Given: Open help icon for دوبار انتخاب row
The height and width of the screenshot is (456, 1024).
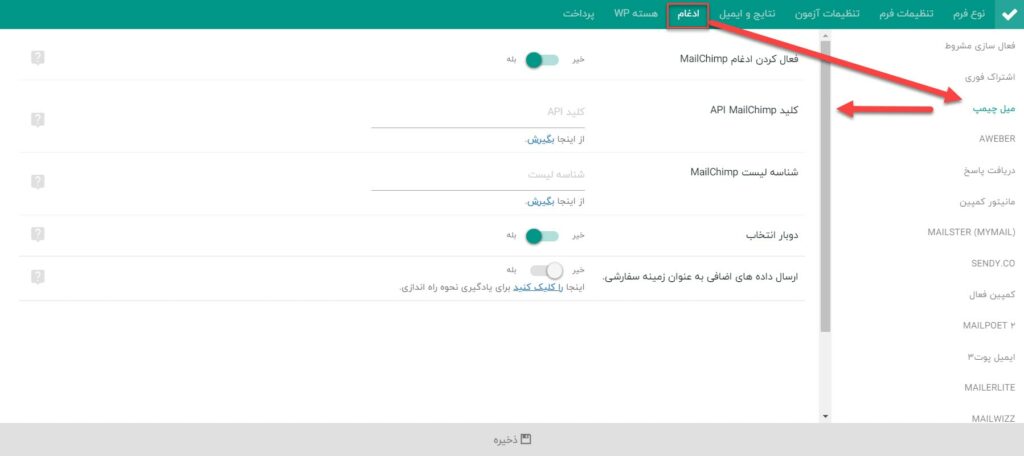Looking at the screenshot, I should tap(38, 234).
